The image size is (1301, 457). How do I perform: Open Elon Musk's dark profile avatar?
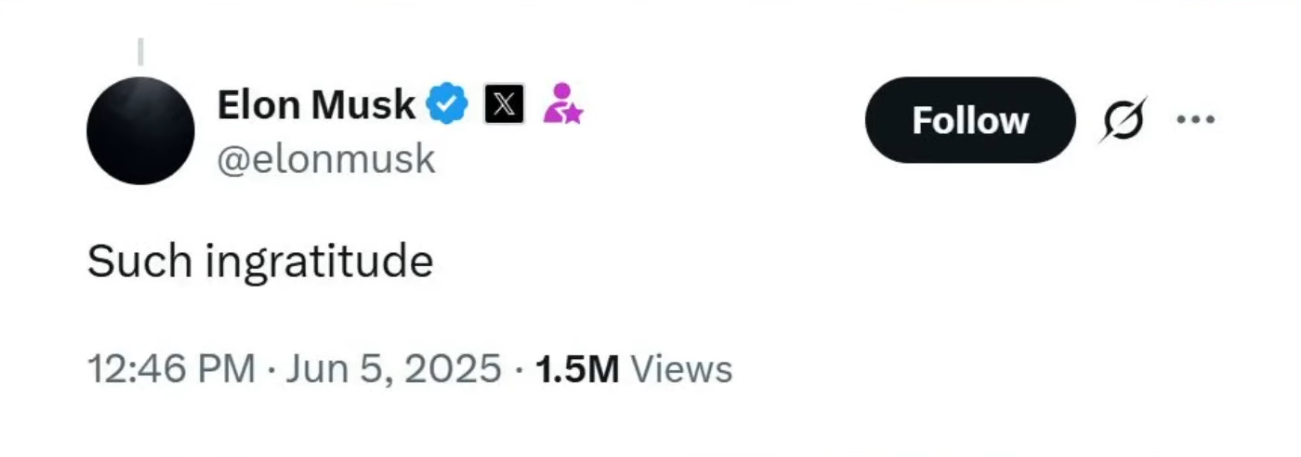point(140,131)
